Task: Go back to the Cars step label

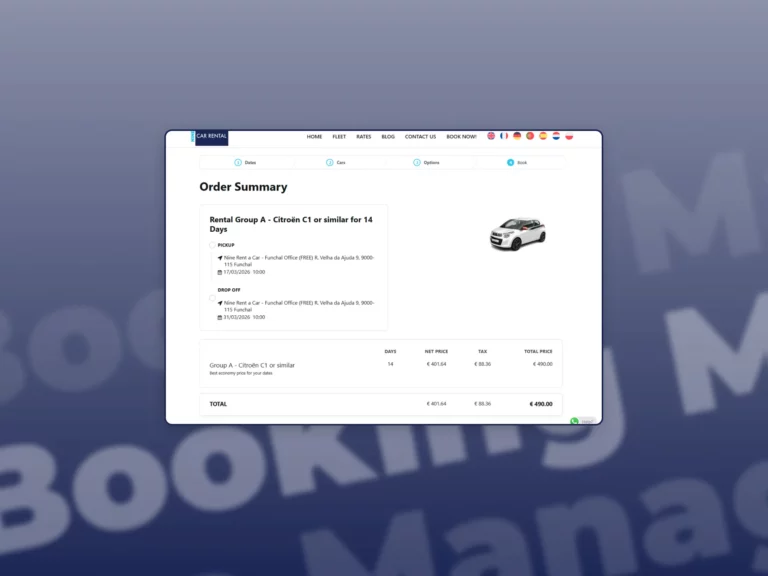Action: [341, 163]
